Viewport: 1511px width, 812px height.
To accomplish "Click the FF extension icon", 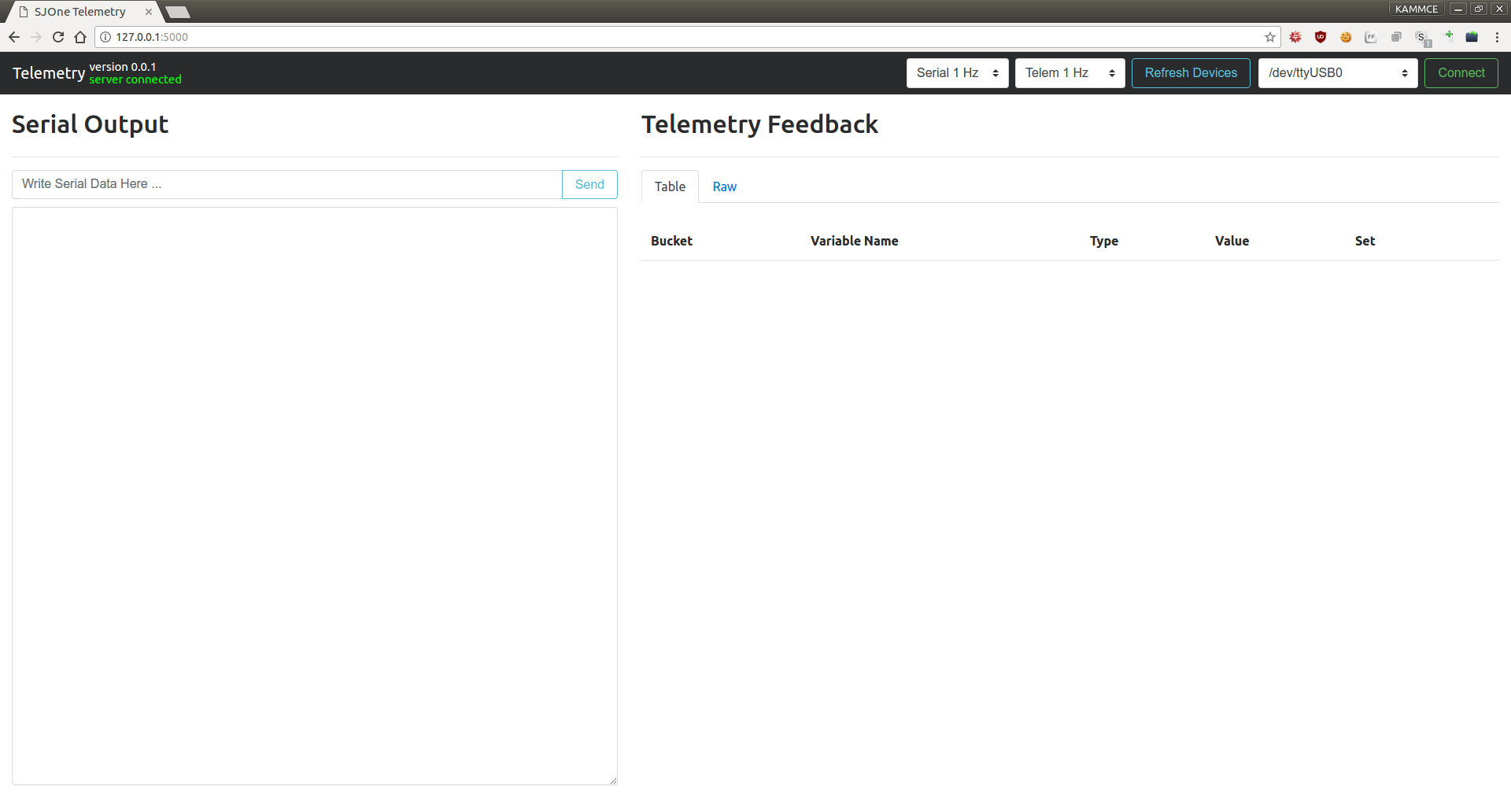I will tap(1371, 37).
